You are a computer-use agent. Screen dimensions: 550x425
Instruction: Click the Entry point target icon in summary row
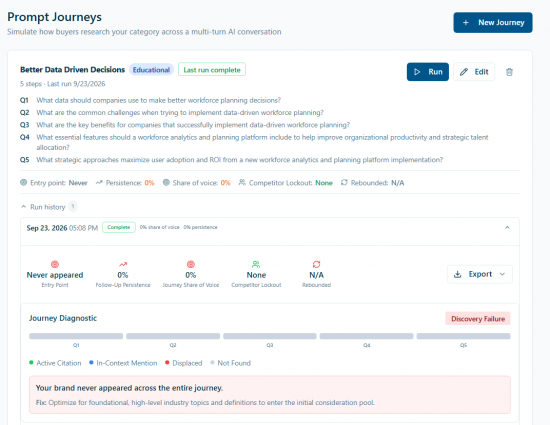(x=24, y=182)
